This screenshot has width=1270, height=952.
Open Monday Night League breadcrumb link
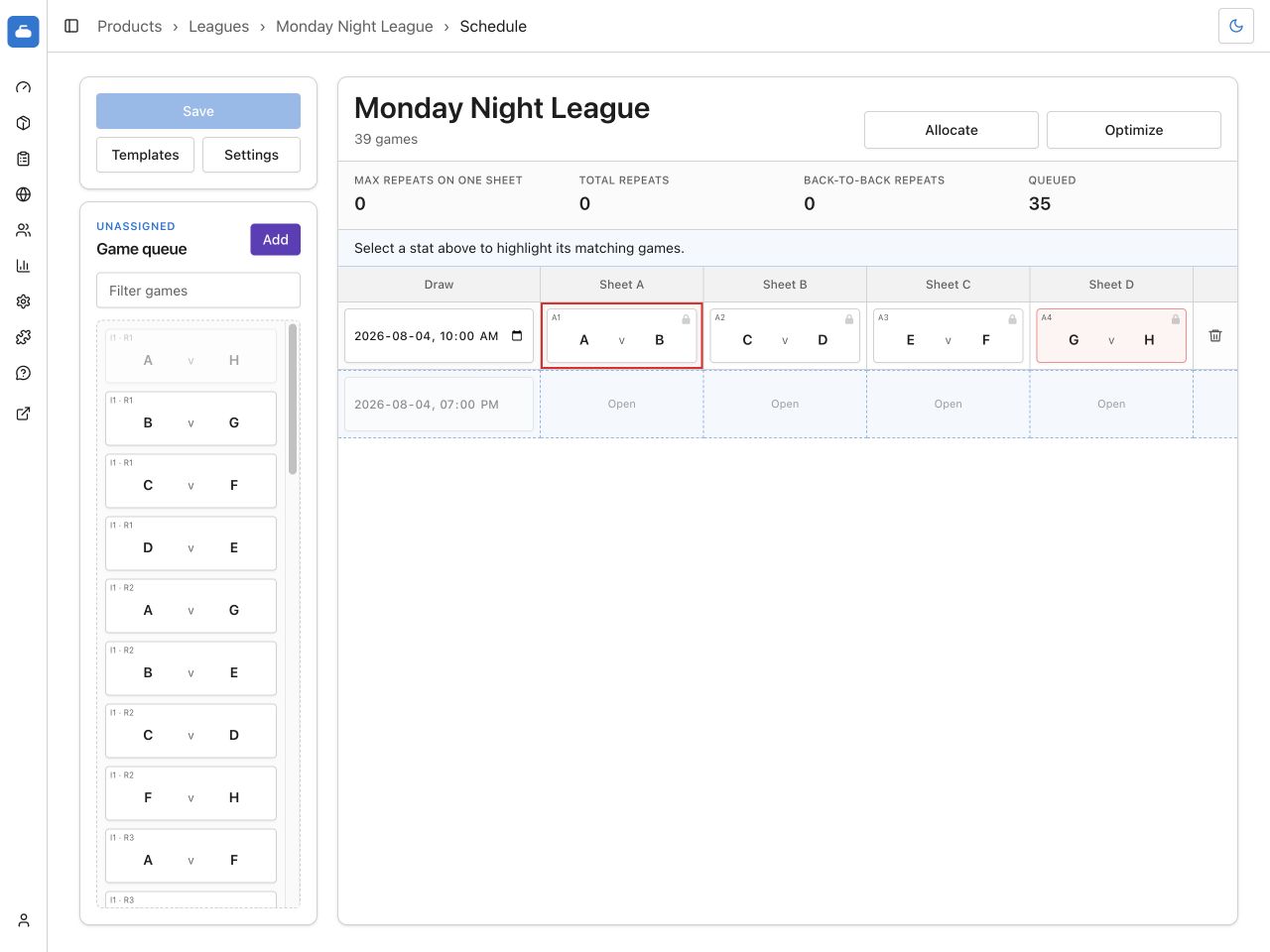tap(354, 26)
